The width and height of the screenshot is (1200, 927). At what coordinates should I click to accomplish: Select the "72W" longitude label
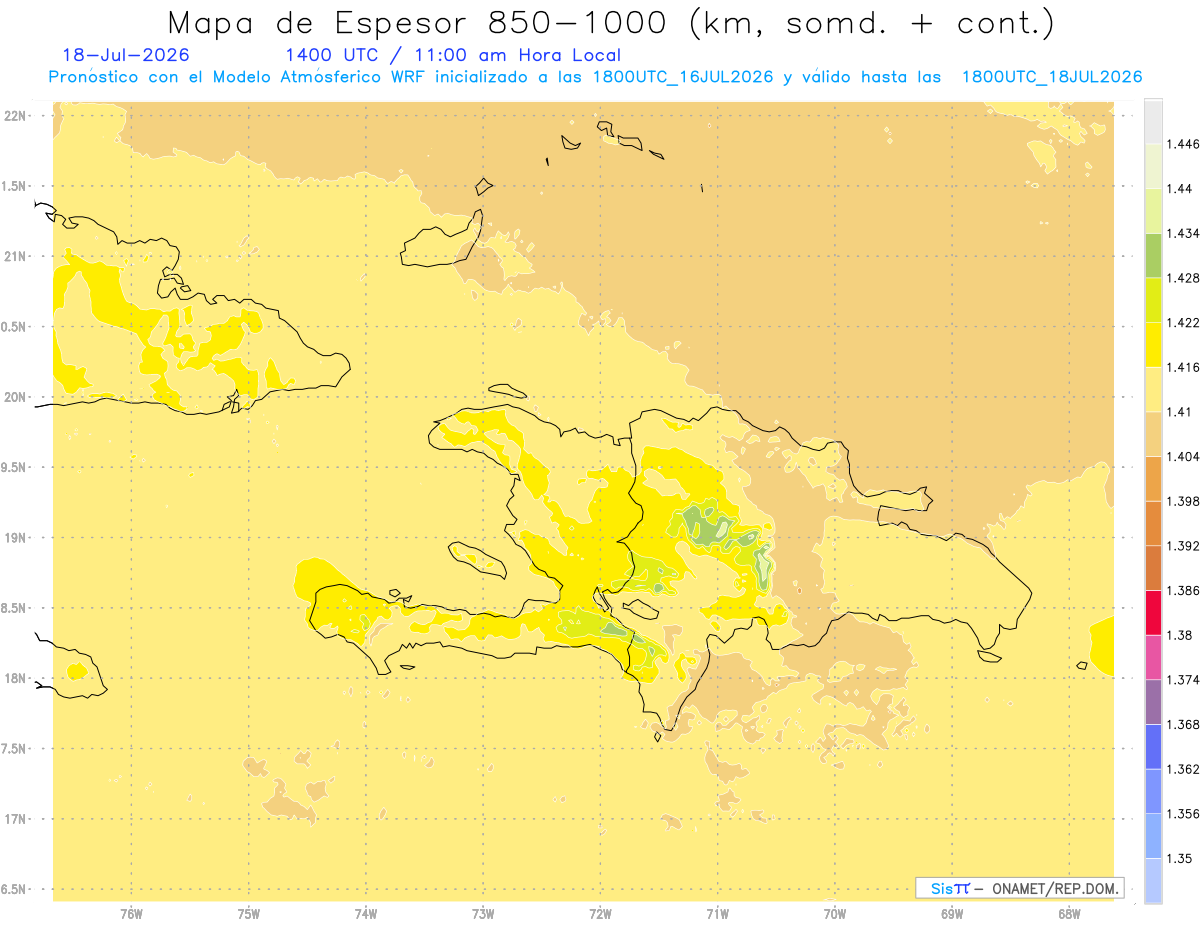coord(600,914)
